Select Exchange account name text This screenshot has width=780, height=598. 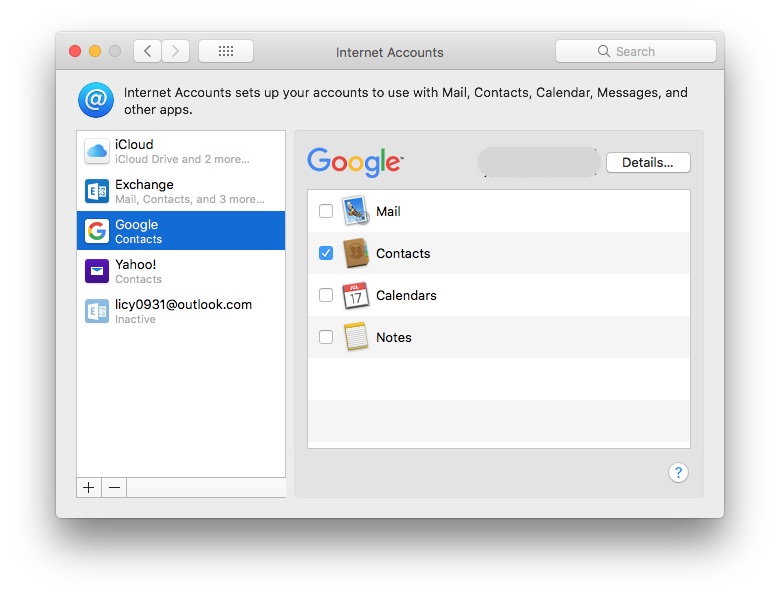[144, 185]
